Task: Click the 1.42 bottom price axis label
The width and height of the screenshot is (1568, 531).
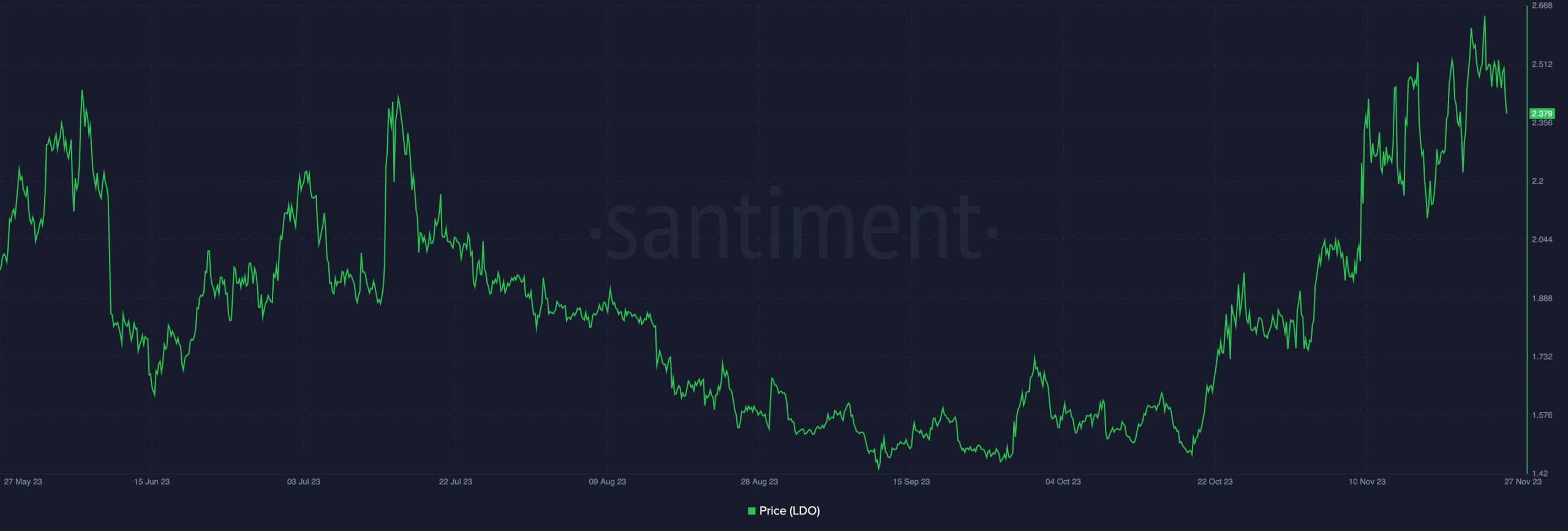Action: pos(1539,473)
